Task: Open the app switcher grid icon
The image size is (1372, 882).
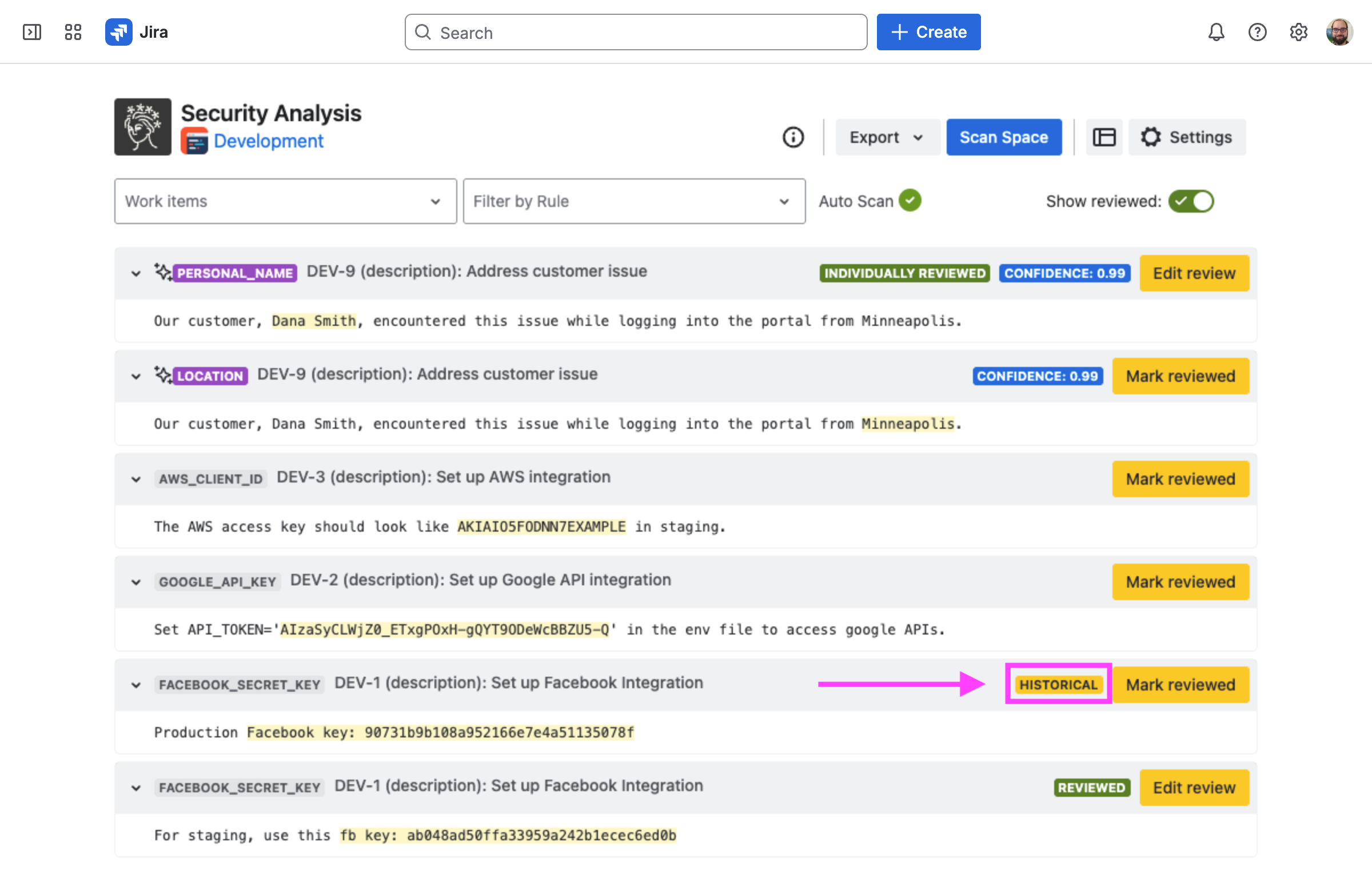Action: point(73,32)
